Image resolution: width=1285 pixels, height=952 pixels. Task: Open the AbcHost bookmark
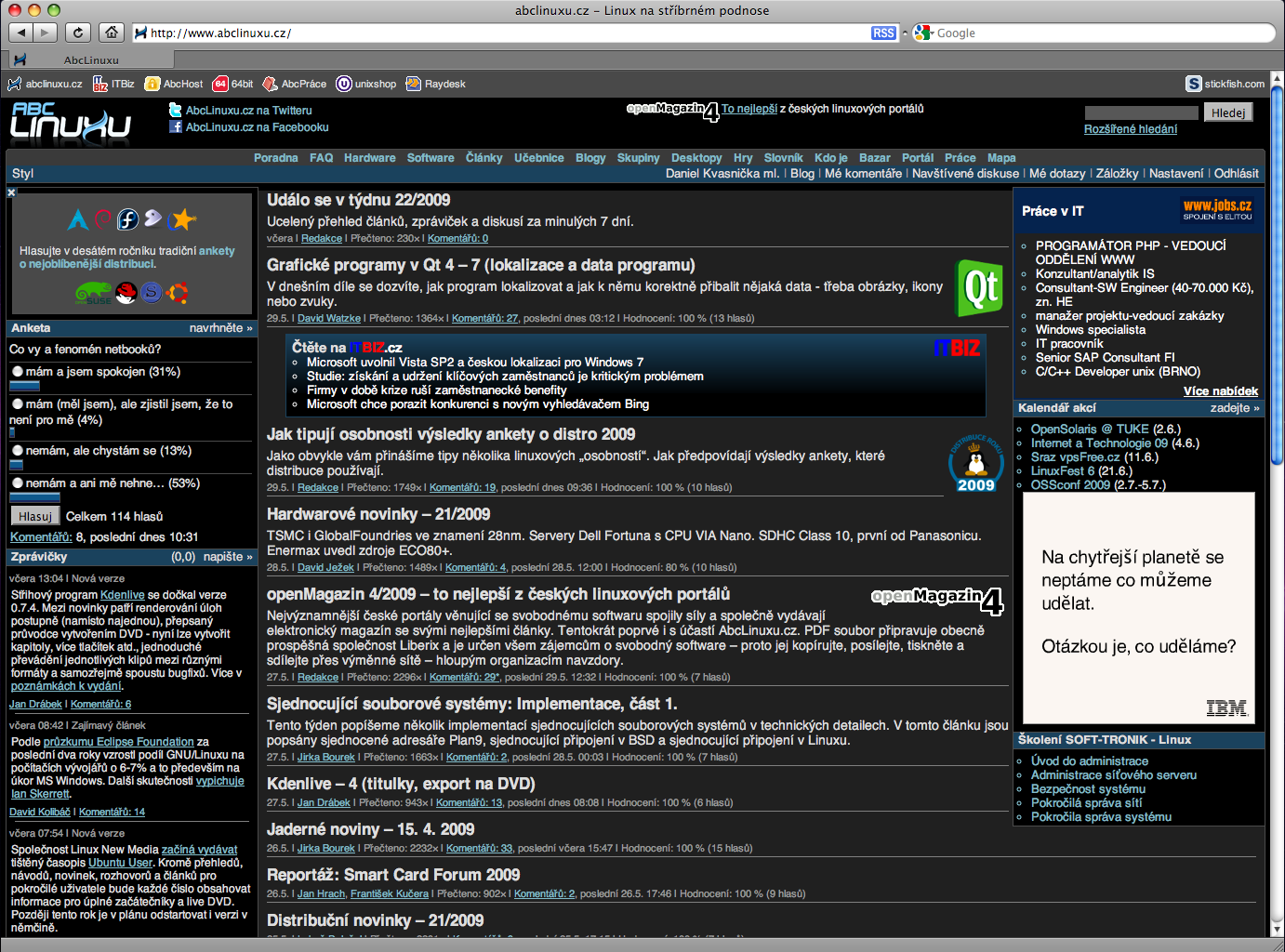[x=174, y=84]
